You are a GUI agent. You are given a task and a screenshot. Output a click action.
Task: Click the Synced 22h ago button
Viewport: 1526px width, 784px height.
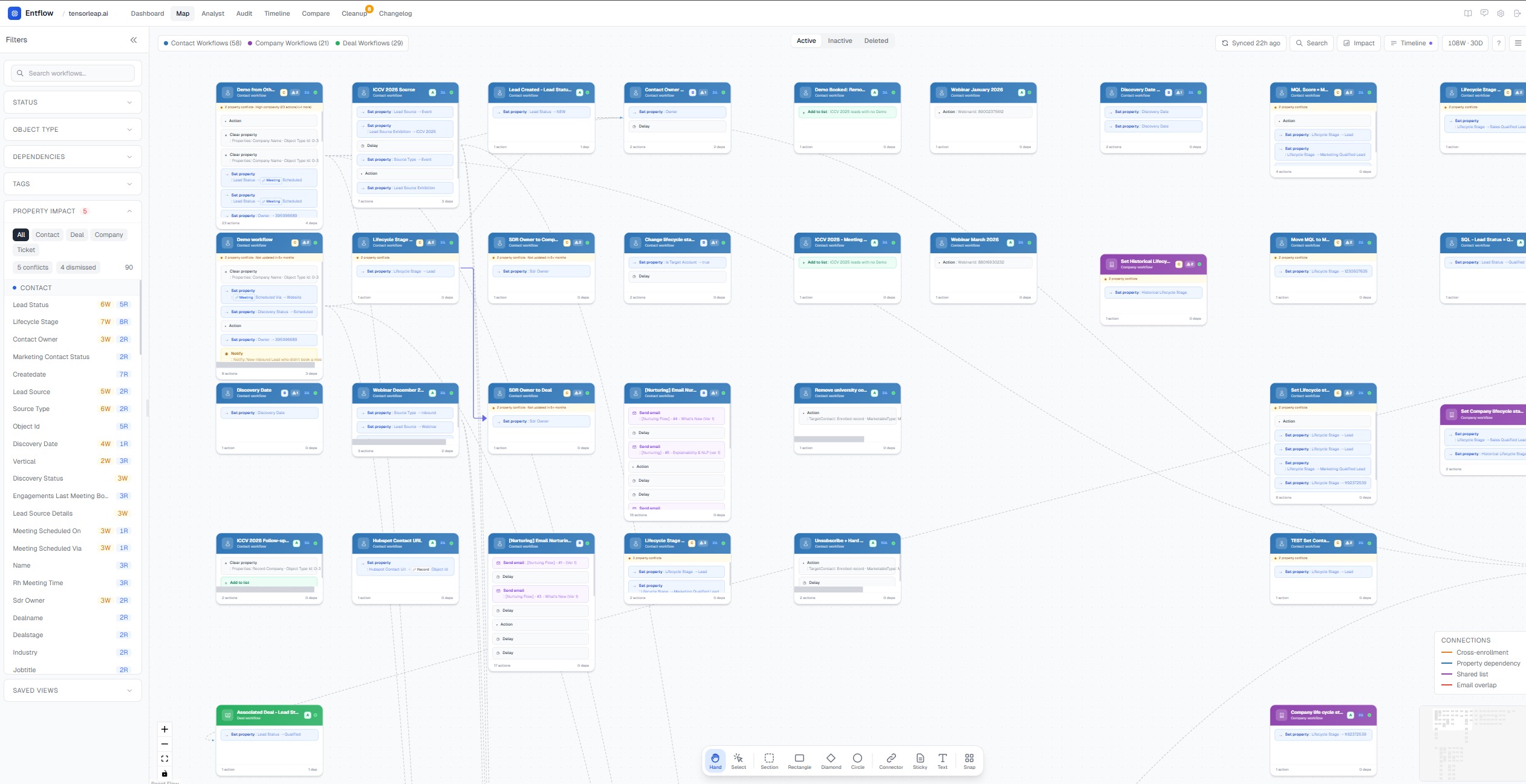[x=1251, y=43]
